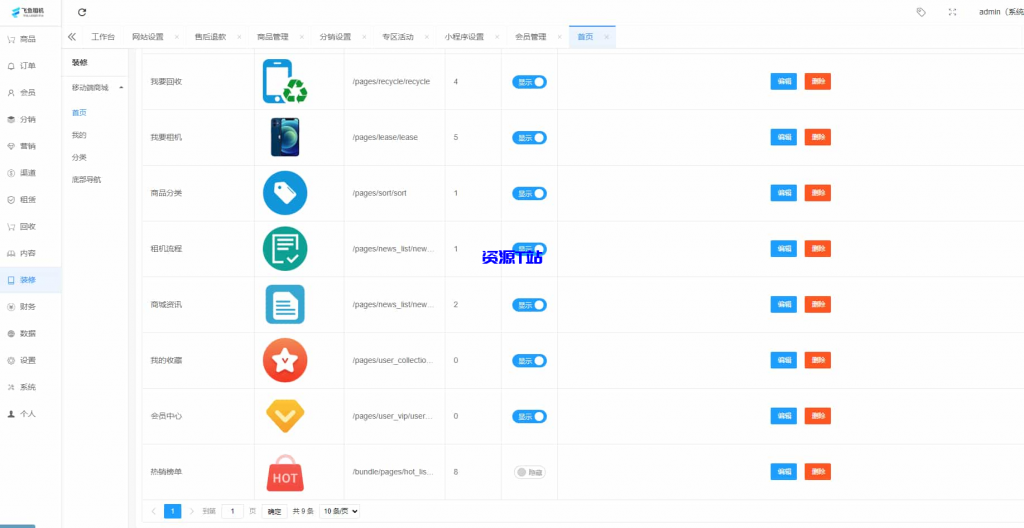Viewport: 1024px width, 528px height.
Task: Click the /pages/recycle/recycle path cell
Action: click(391, 82)
